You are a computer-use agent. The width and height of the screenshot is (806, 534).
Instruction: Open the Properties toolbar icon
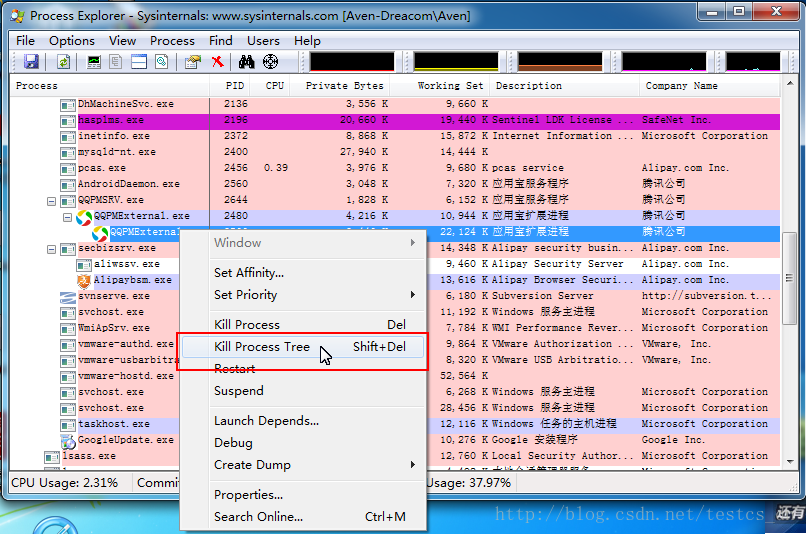pyautogui.click(x=193, y=62)
